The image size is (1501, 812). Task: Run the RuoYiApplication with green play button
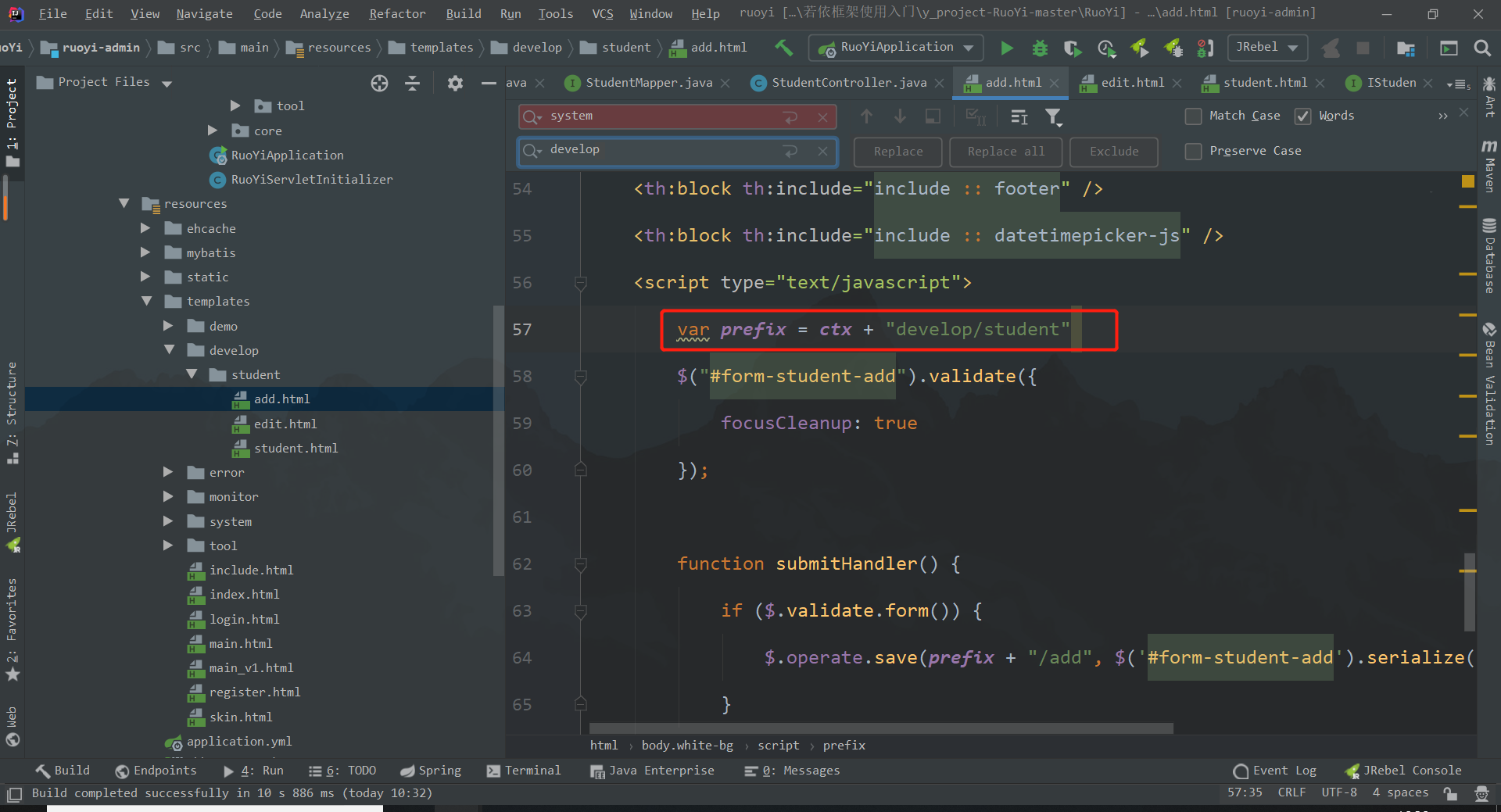pyautogui.click(x=1007, y=48)
